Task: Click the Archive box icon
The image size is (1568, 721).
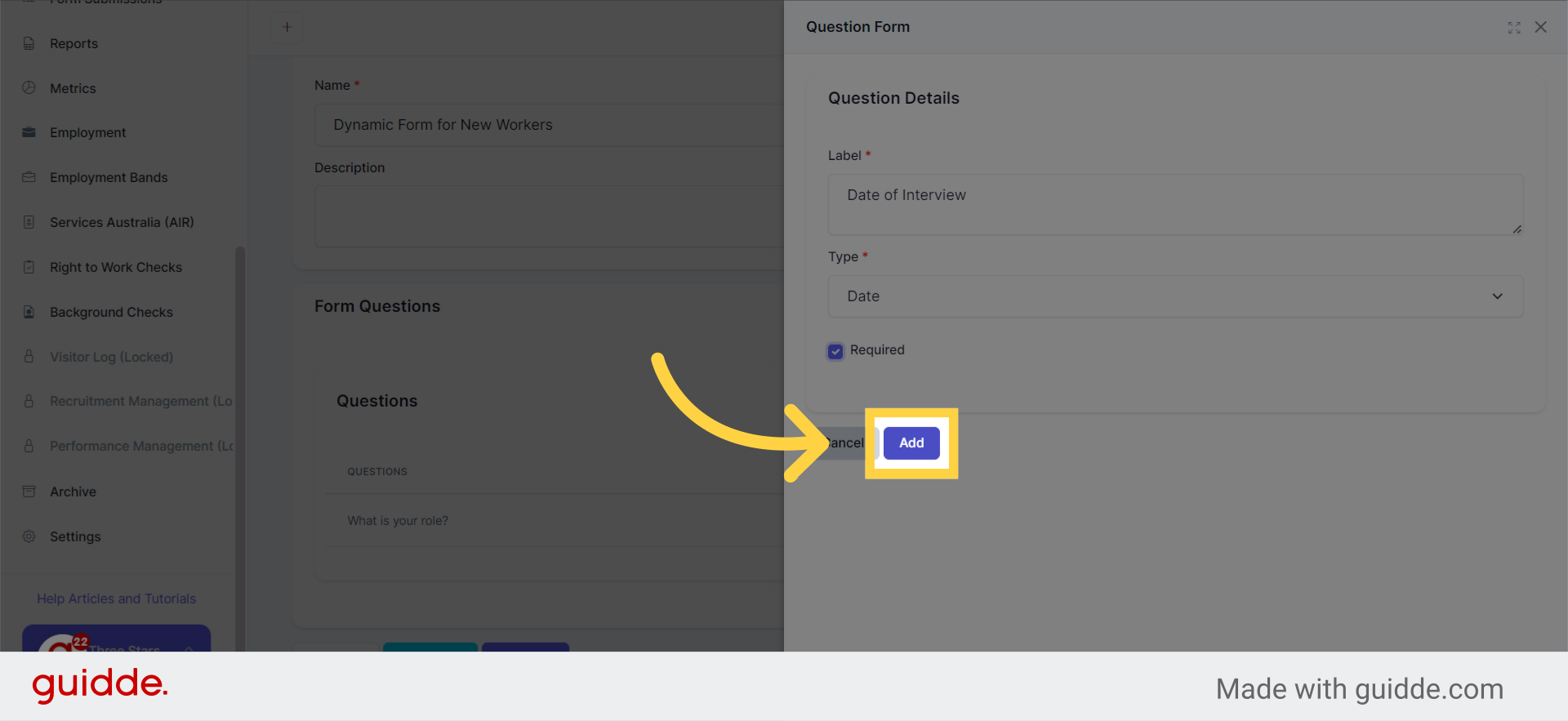Action: pos(29,492)
